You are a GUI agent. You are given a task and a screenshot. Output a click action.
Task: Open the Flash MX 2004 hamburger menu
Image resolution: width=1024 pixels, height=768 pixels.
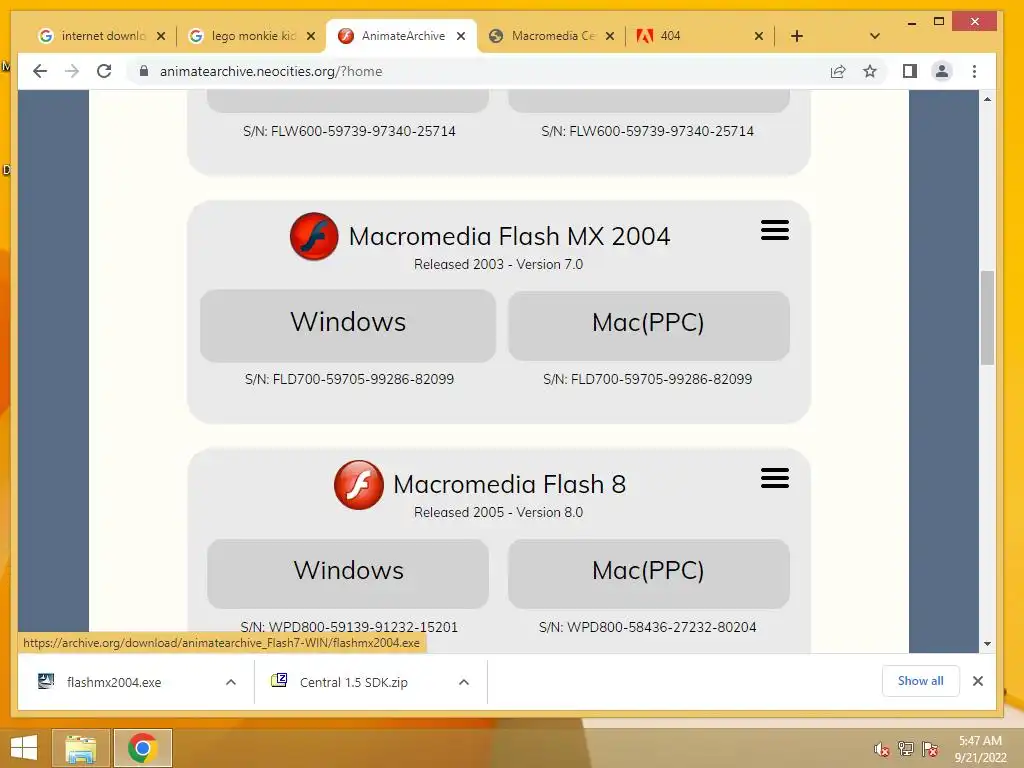pos(775,230)
